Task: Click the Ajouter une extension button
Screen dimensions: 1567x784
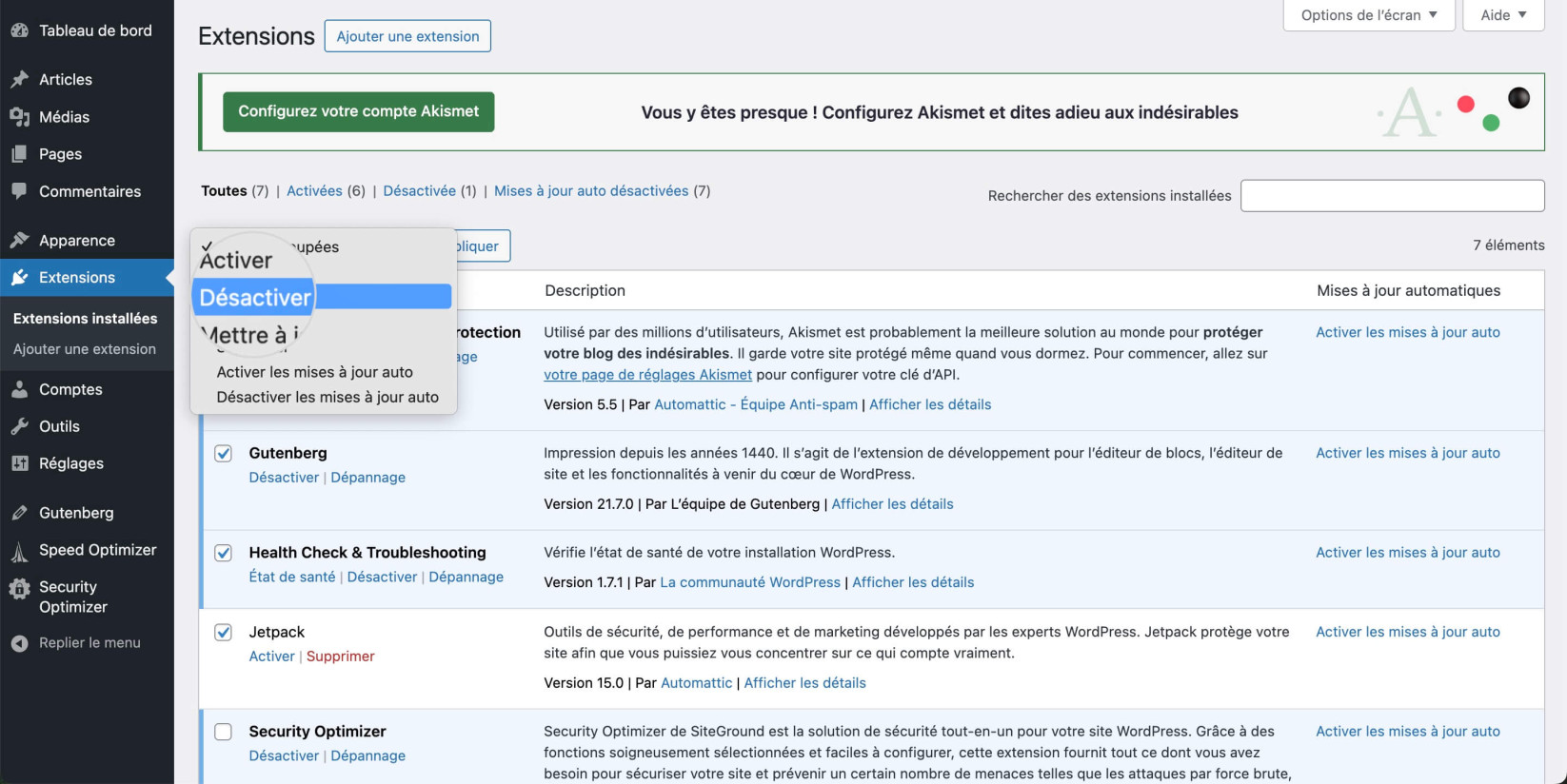Action: click(x=407, y=36)
